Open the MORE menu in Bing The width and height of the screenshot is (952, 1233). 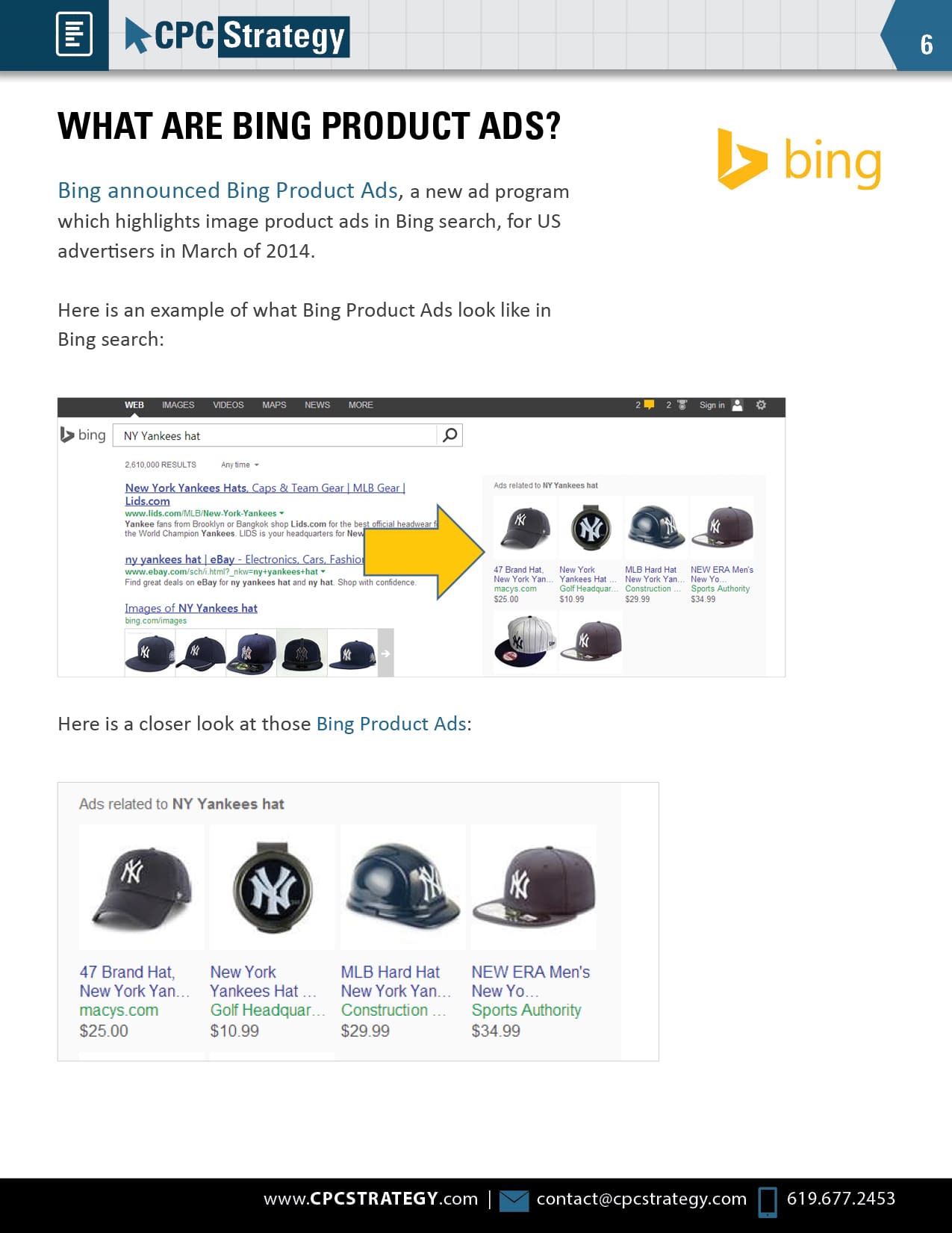[x=361, y=405]
